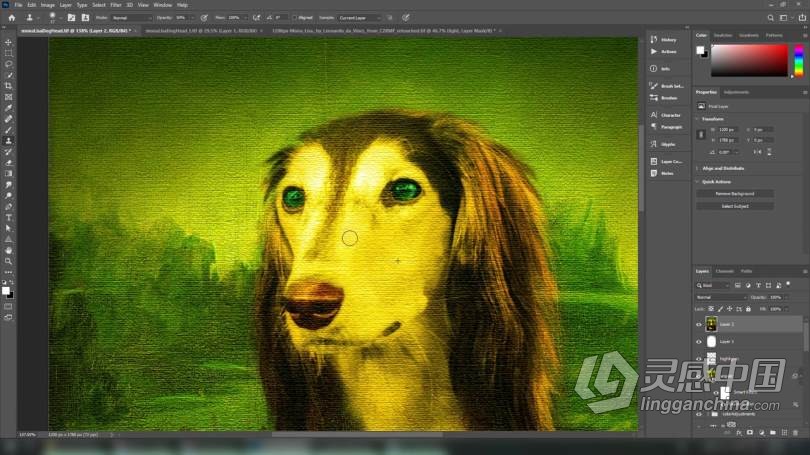810x455 pixels.
Task: Toggle lock transparent pixels icon
Action: pos(711,309)
